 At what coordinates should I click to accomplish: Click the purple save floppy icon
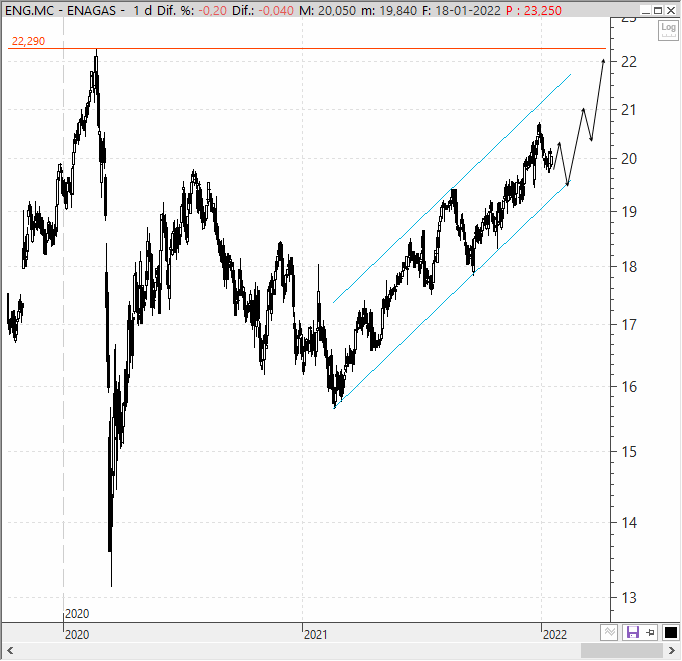(x=632, y=632)
